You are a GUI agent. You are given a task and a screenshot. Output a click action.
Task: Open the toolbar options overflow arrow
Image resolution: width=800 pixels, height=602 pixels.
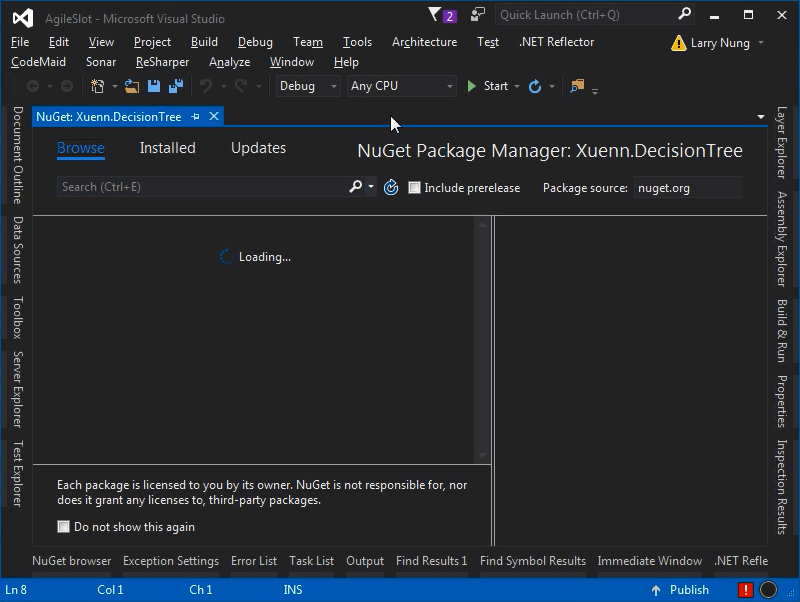tap(595, 91)
